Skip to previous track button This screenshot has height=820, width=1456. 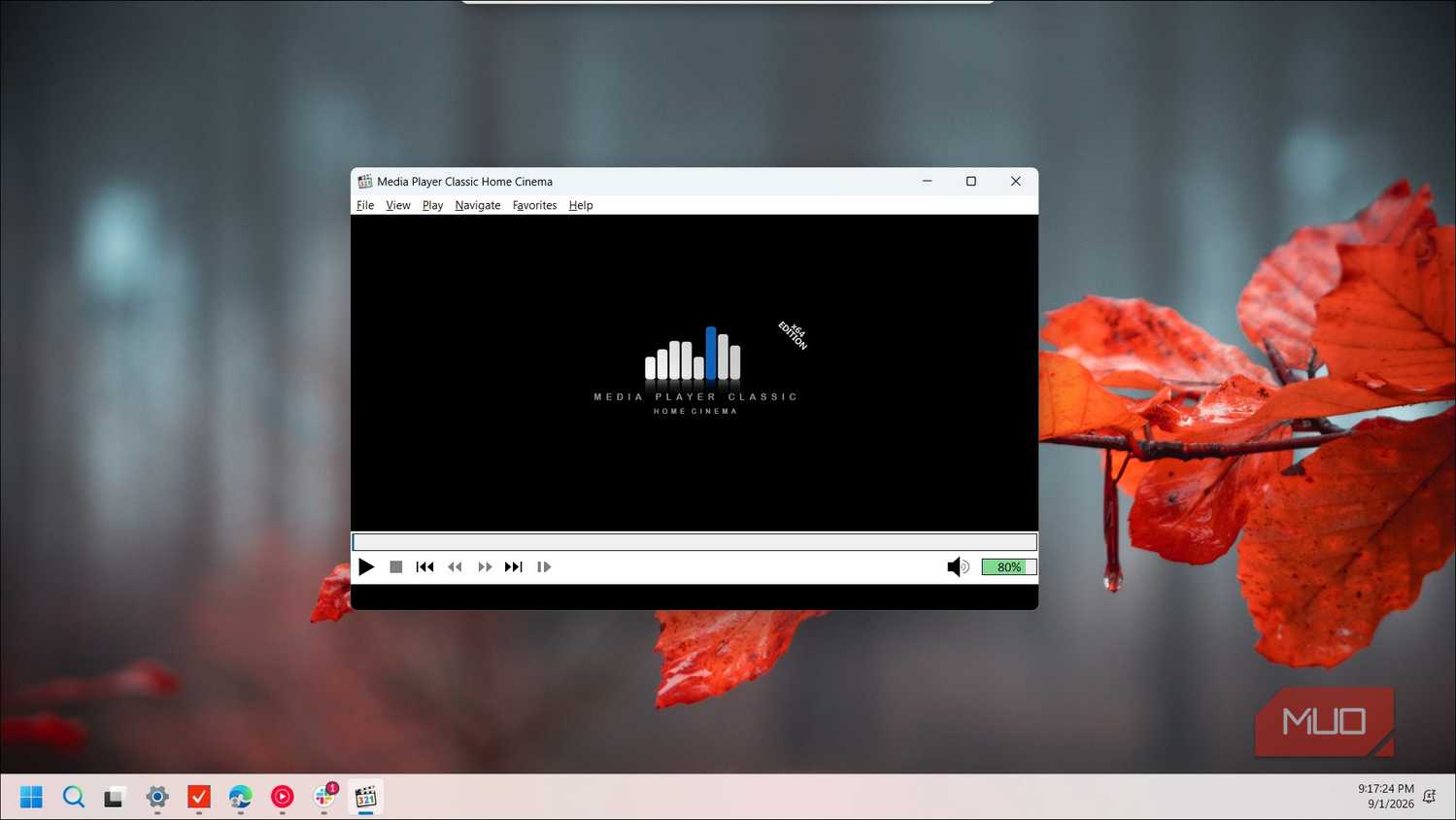tap(425, 566)
